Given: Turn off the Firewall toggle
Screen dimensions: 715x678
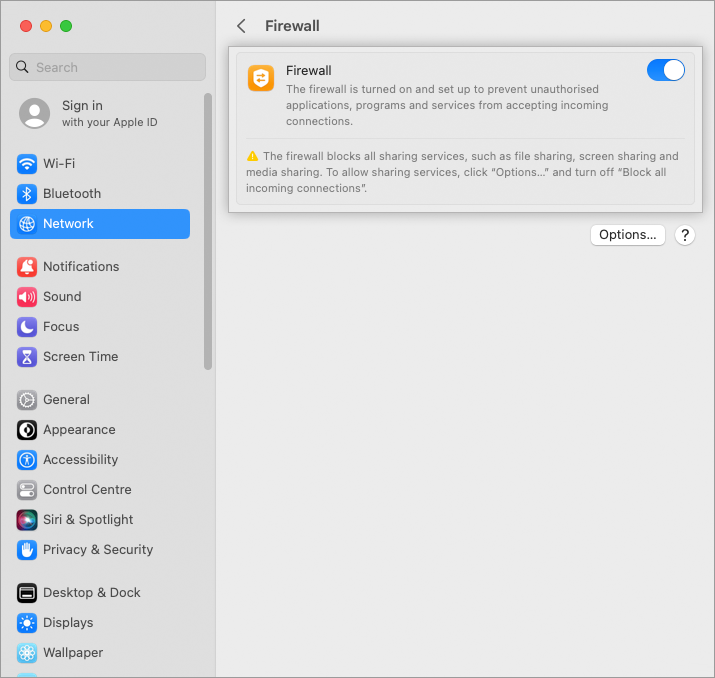Looking at the screenshot, I should [x=666, y=70].
